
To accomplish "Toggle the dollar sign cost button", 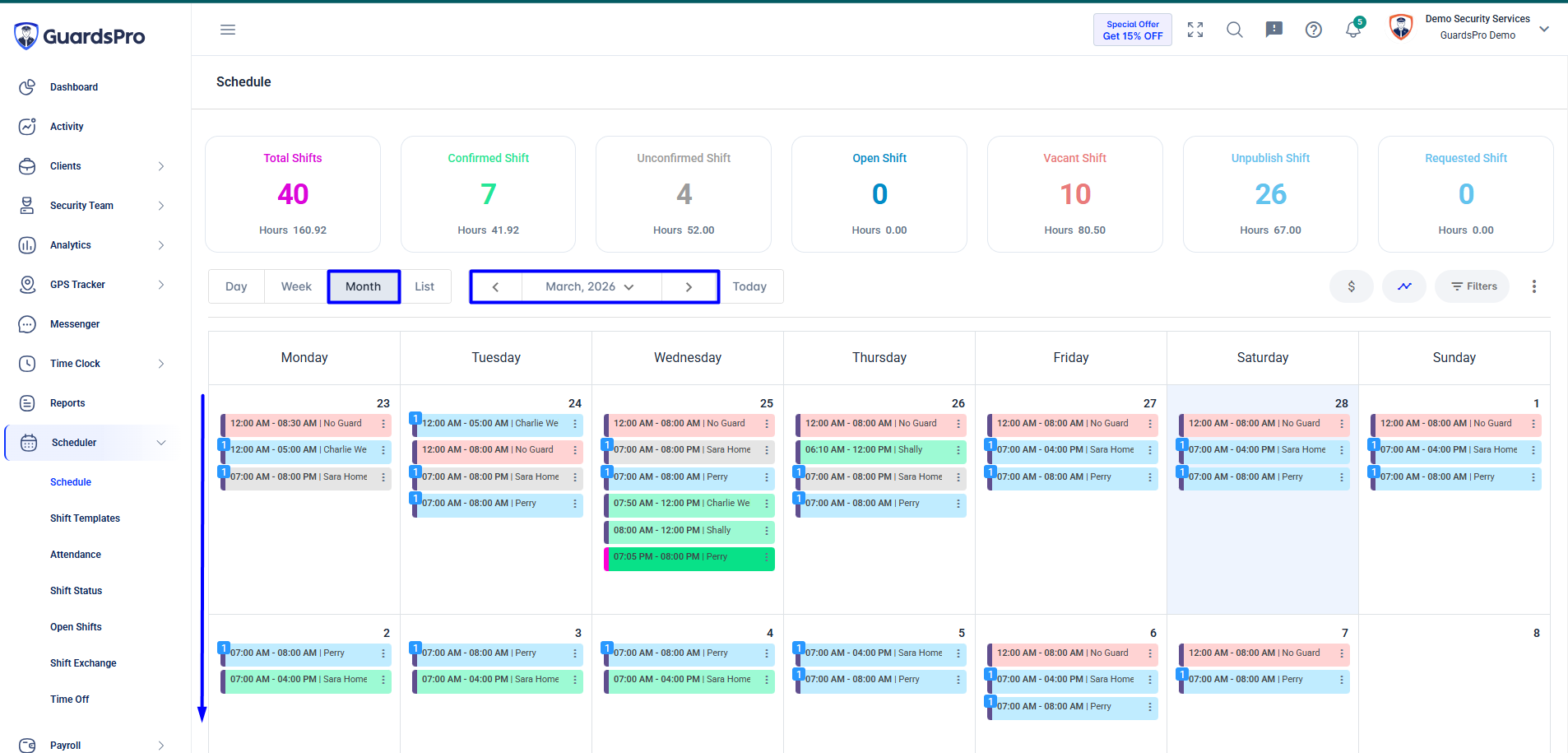I will (x=1351, y=286).
